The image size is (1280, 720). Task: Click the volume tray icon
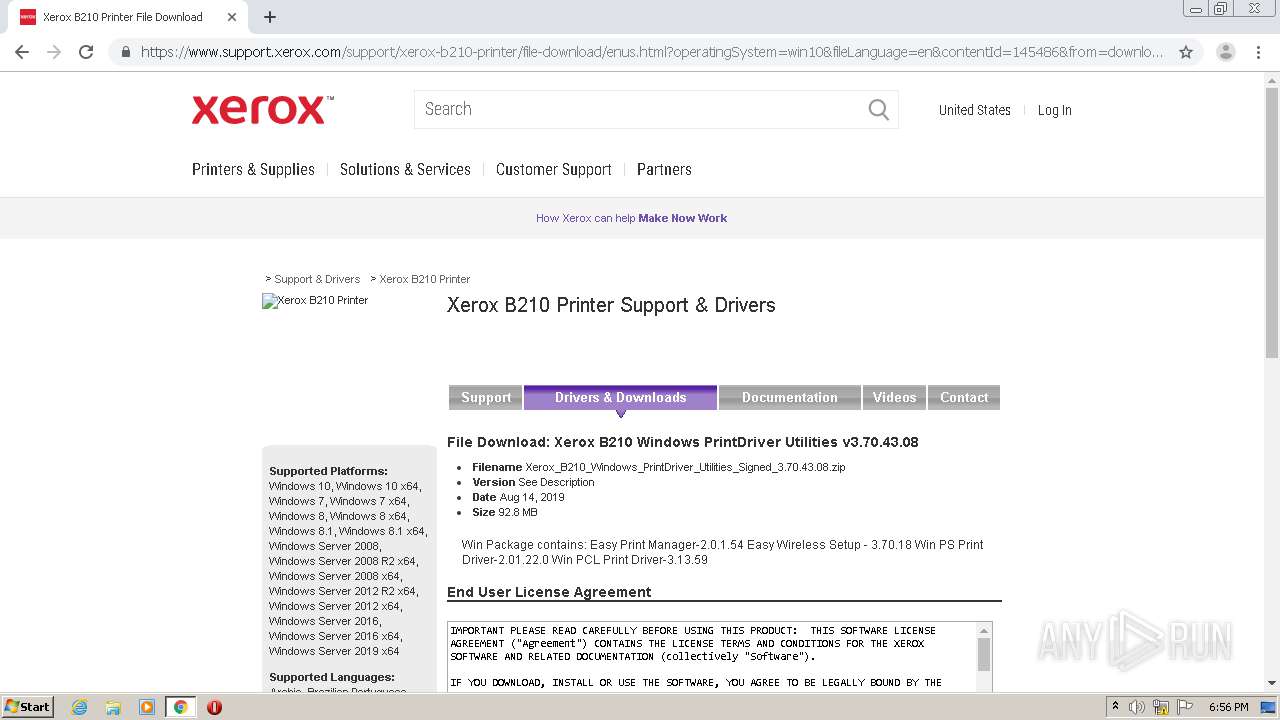tap(1137, 707)
